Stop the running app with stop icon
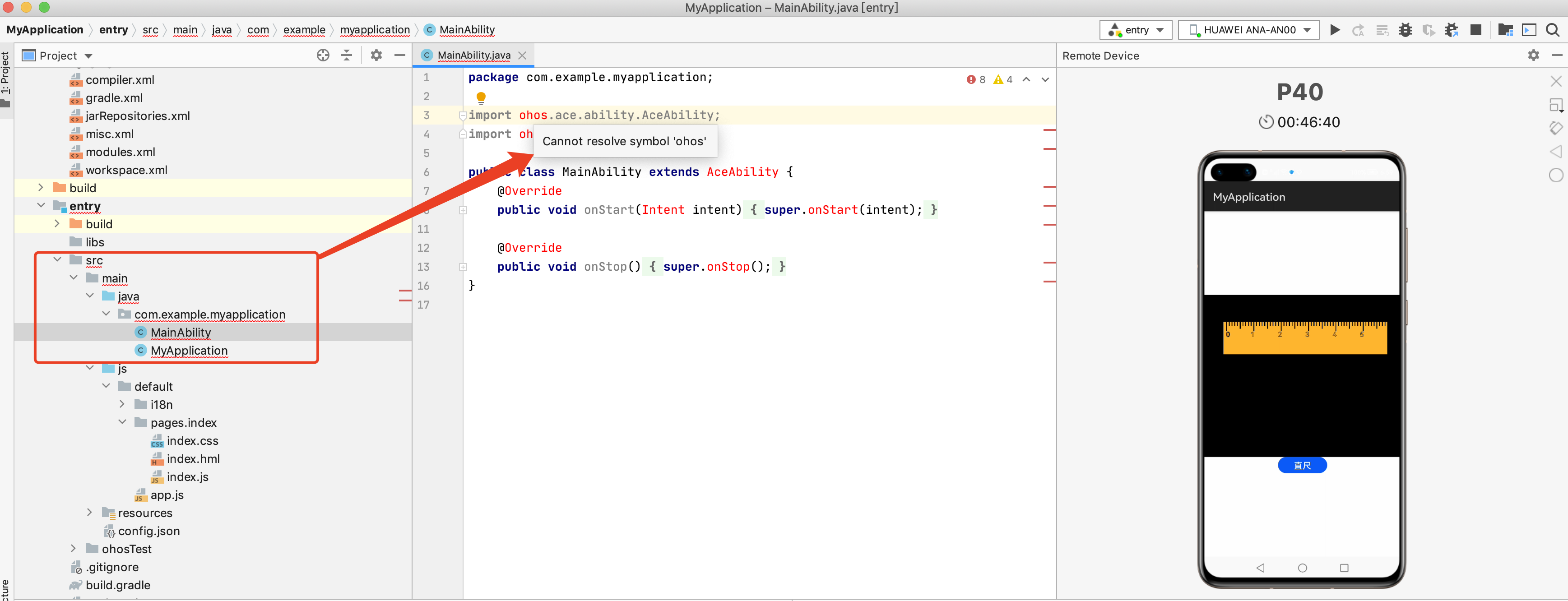Viewport: 1568px width, 601px height. [1475, 30]
